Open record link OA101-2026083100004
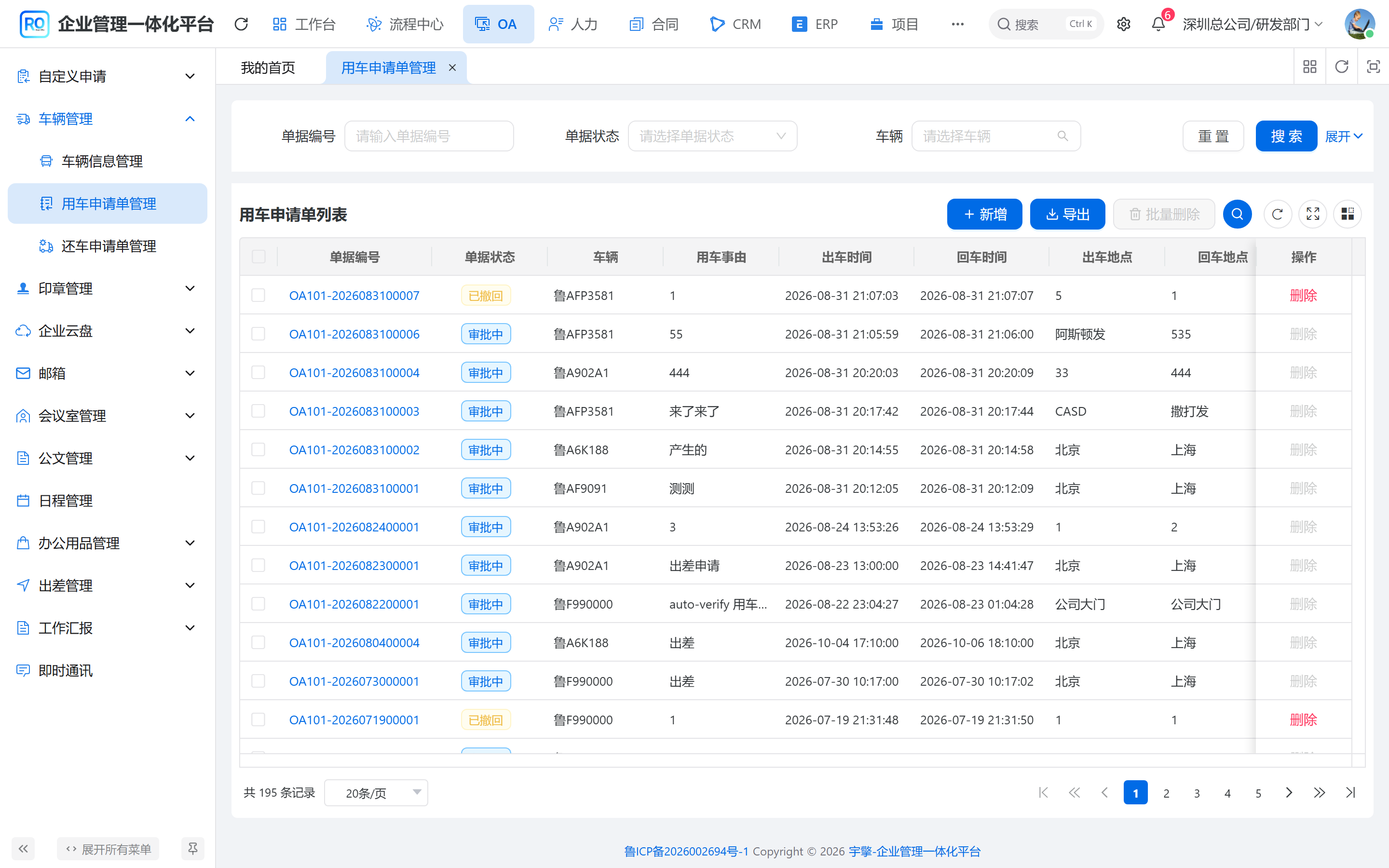1389x868 pixels. (x=354, y=373)
